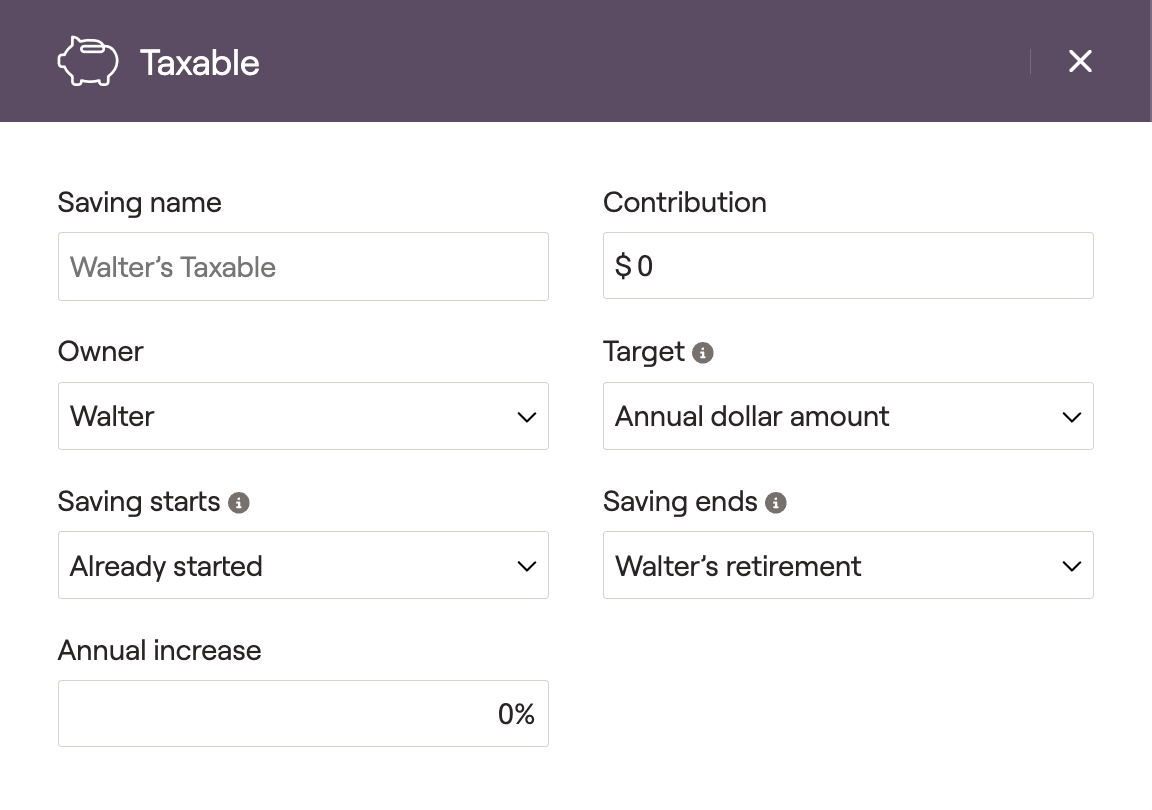The height and width of the screenshot is (810, 1152).
Task: Click into the Contribution amount field
Action: 848,266
